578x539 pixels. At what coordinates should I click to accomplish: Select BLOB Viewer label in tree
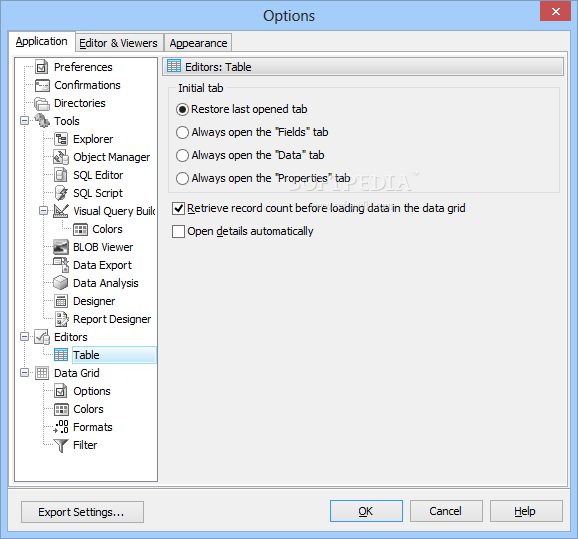pyautogui.click(x=103, y=247)
